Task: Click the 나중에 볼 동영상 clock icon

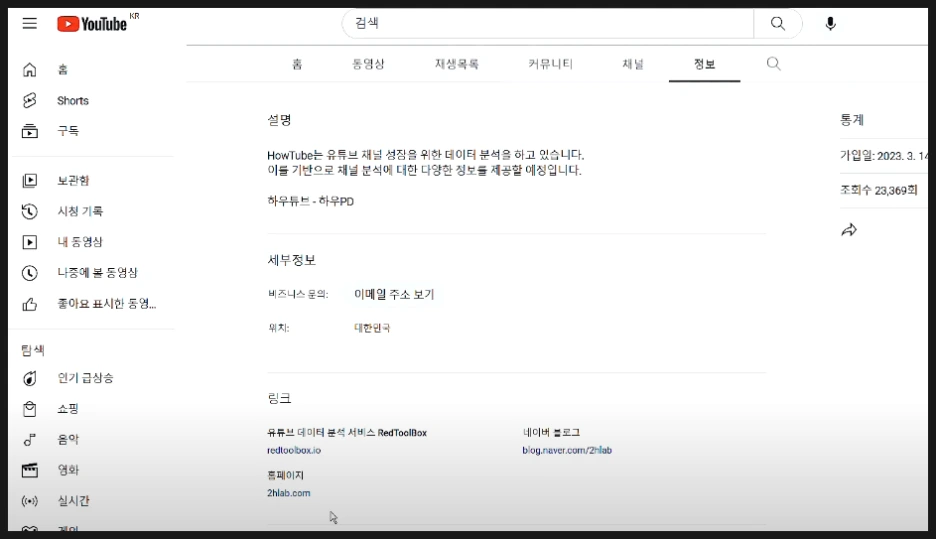Action: pyautogui.click(x=29, y=273)
